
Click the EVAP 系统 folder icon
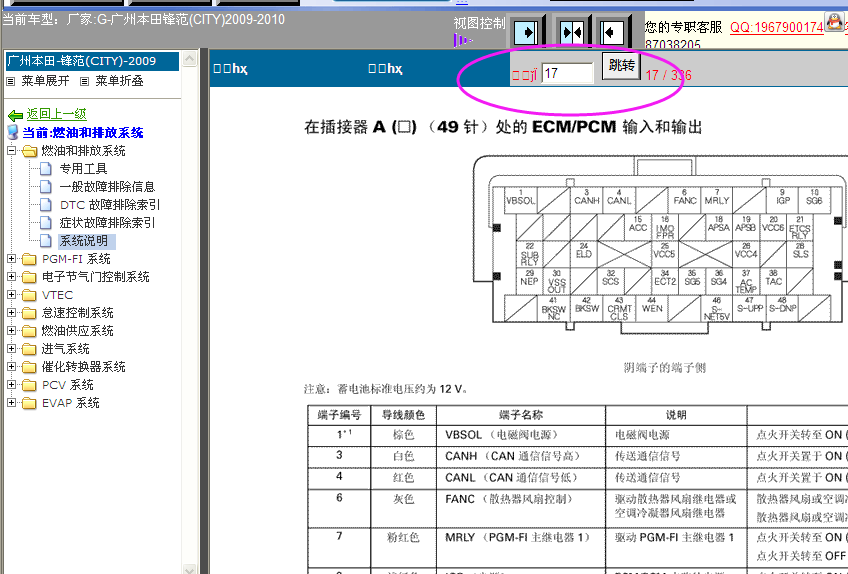pos(30,403)
